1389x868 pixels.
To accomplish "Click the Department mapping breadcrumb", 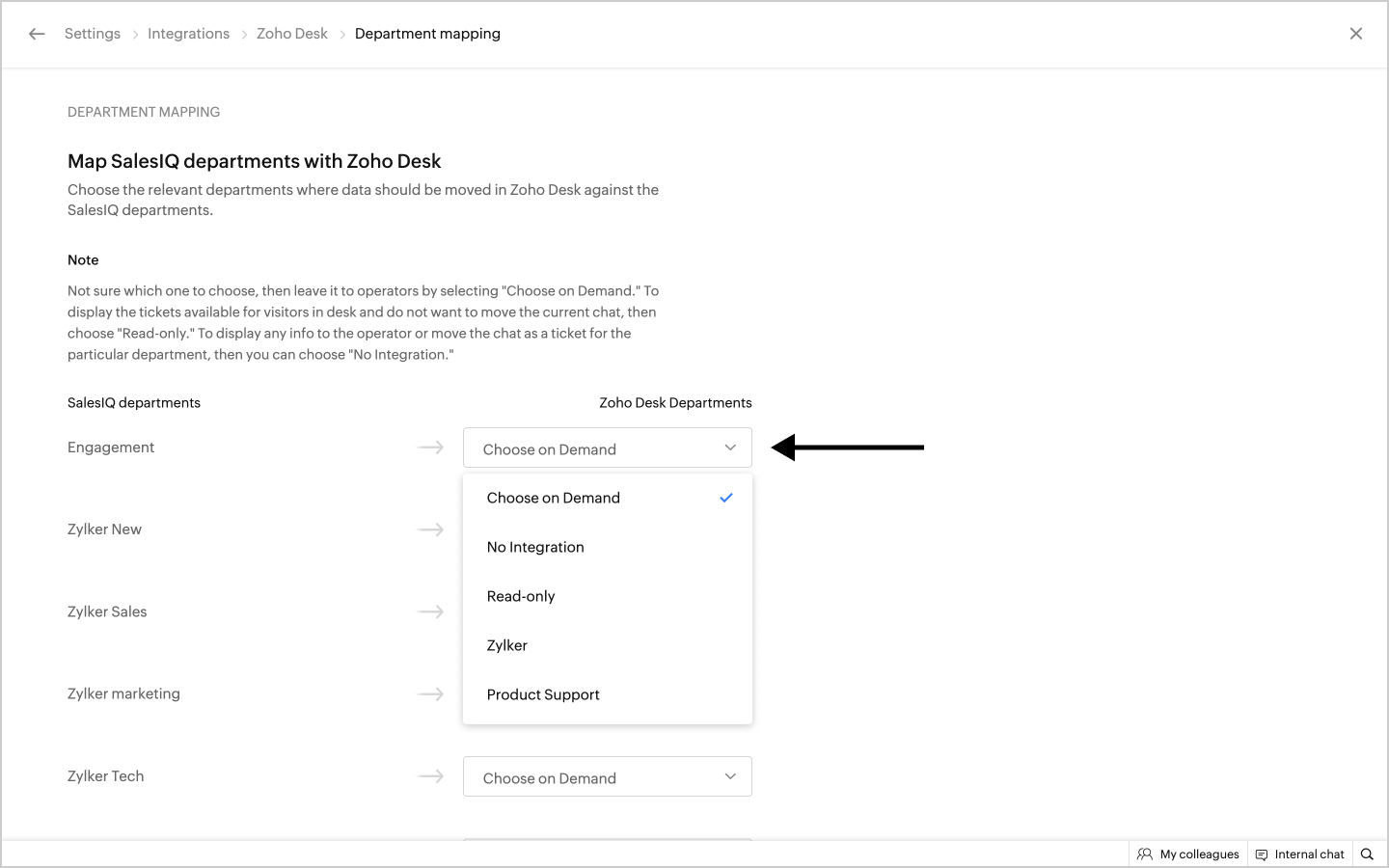I will point(427,34).
